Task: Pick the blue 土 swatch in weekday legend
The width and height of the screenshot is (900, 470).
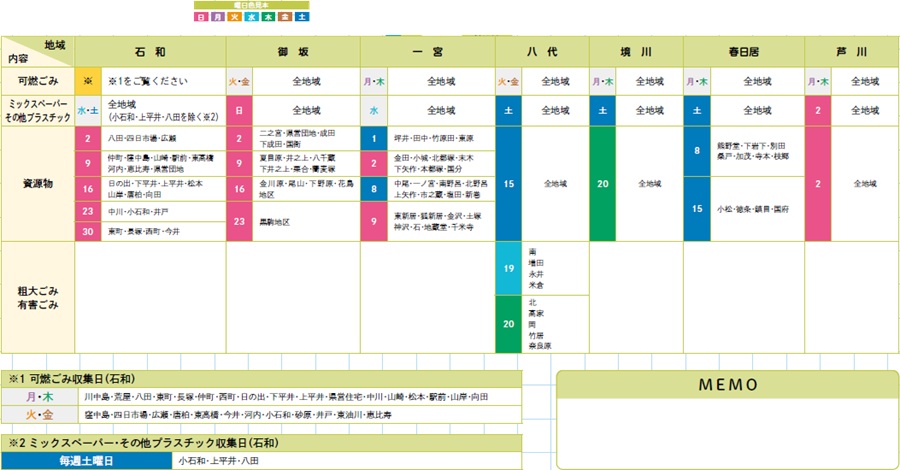Action: coord(301,18)
